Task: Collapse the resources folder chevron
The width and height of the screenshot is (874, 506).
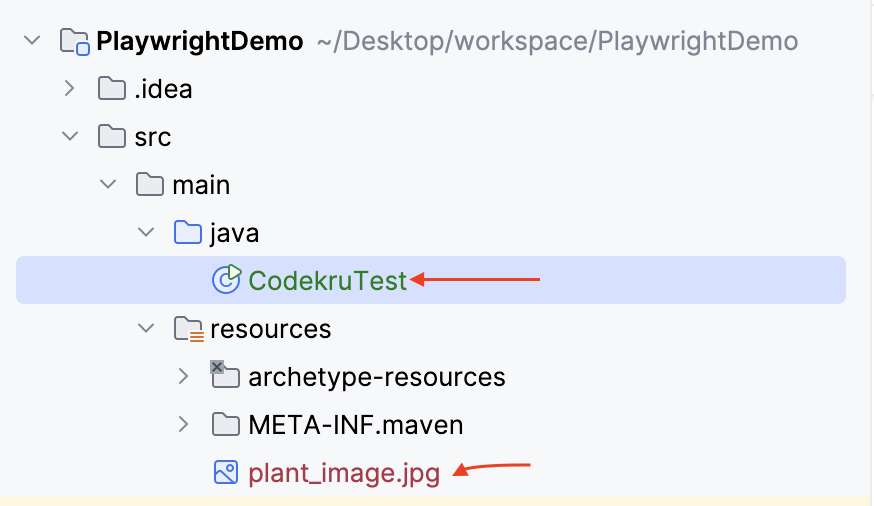Action: 146,328
